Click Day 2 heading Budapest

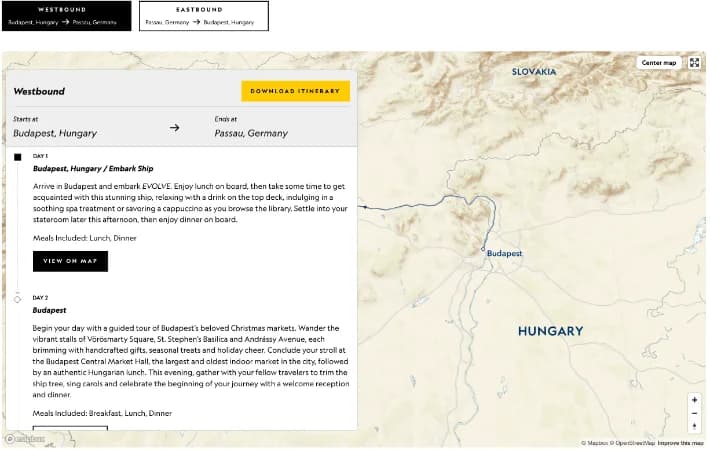49,311
